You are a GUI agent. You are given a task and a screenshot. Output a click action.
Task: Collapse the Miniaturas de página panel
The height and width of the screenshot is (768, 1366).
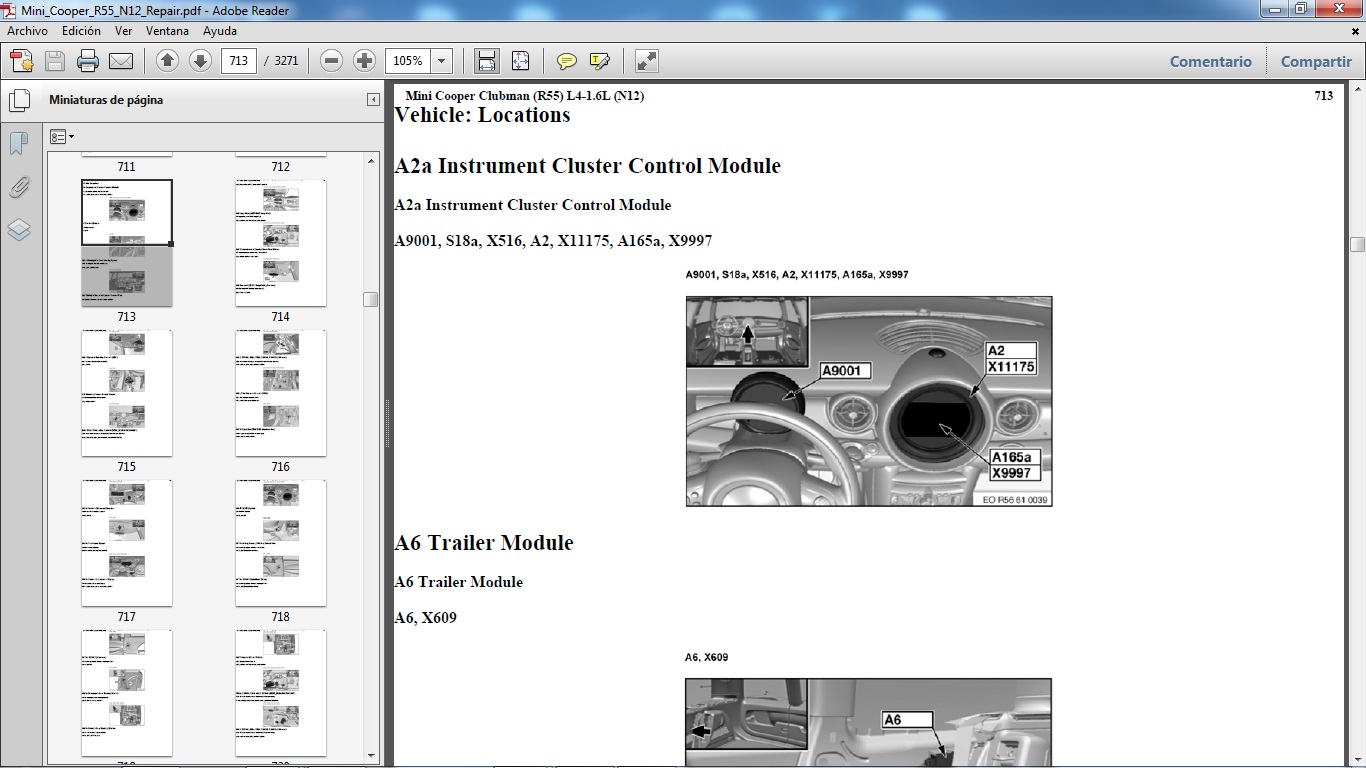[x=373, y=100]
